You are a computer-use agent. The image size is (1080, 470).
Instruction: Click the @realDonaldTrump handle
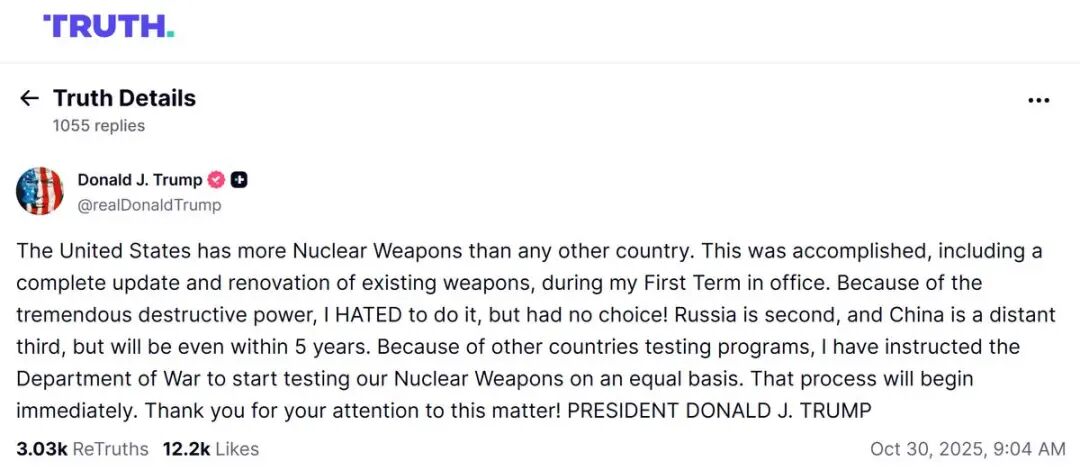coord(149,205)
